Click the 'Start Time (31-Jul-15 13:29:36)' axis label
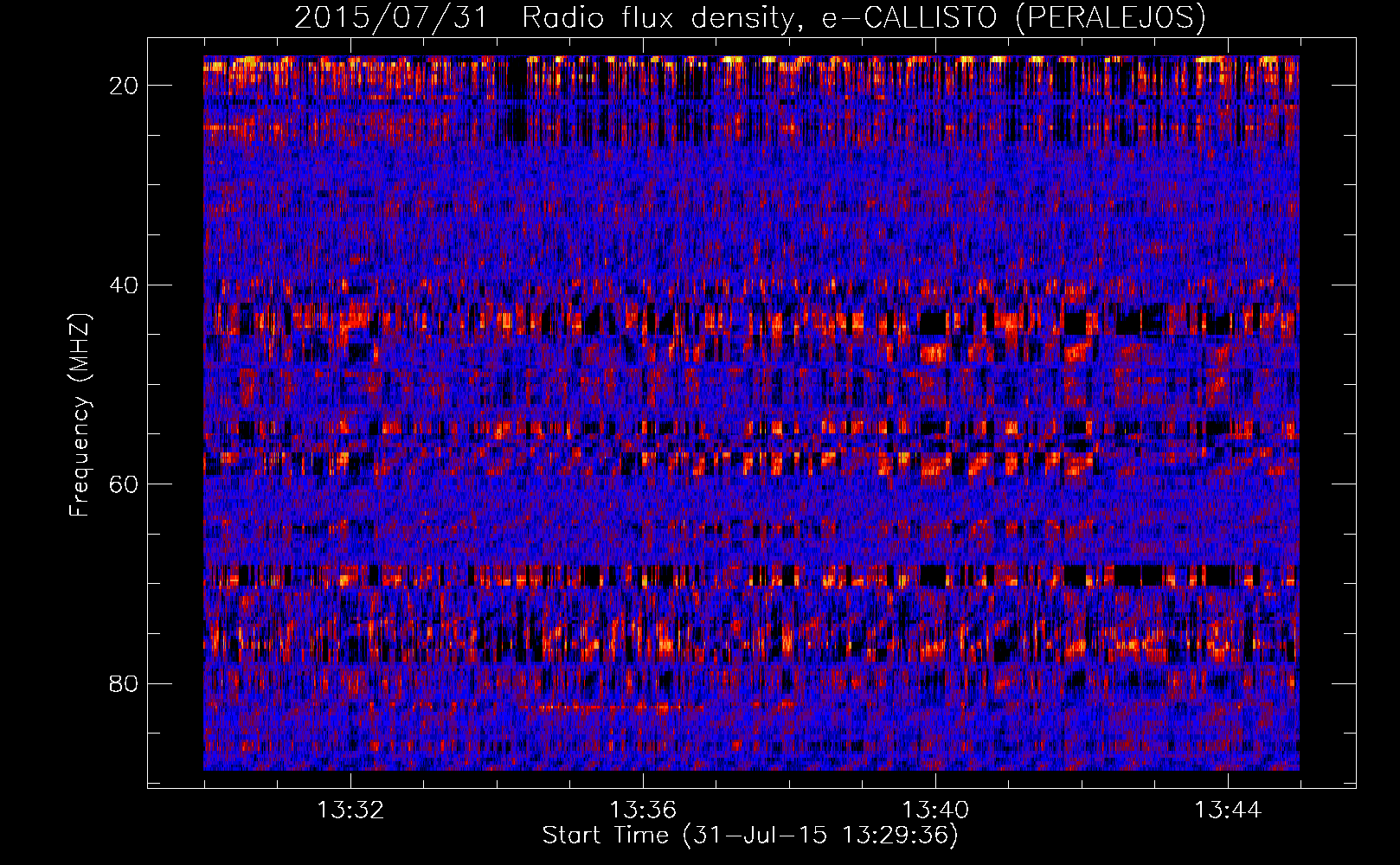This screenshot has width=1400, height=865. 750,836
